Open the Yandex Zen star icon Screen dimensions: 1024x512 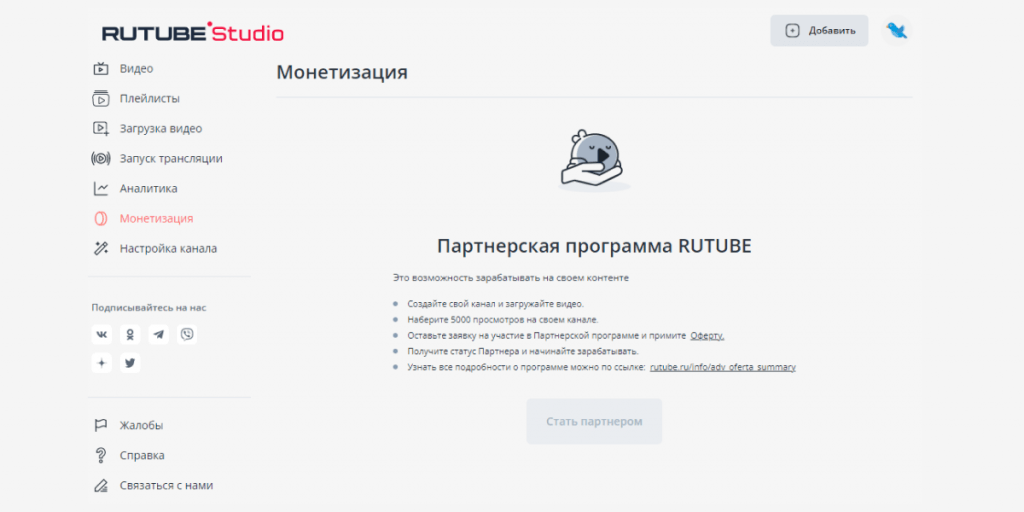pyautogui.click(x=101, y=363)
